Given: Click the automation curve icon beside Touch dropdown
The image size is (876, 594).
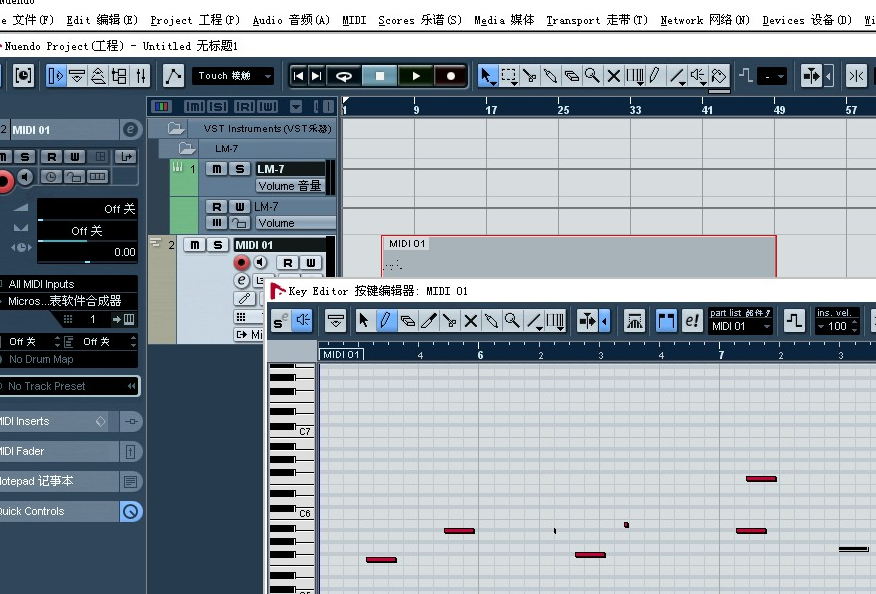Looking at the screenshot, I should pos(173,75).
